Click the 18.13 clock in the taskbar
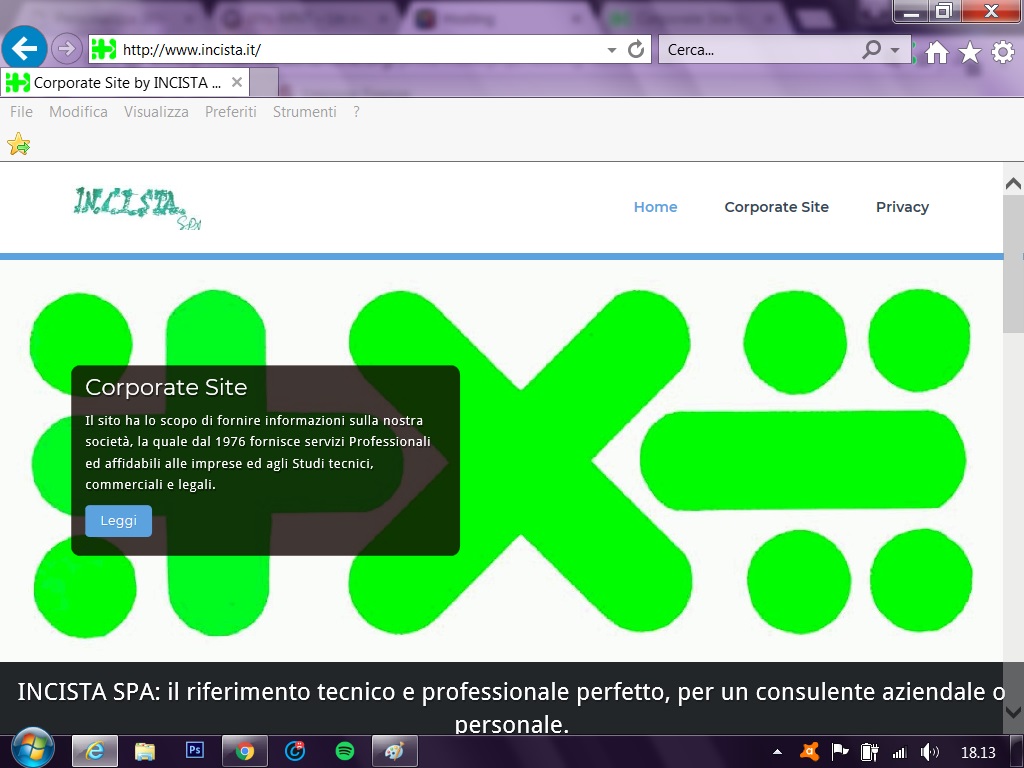Screen dimensions: 1024x768 click(978, 752)
